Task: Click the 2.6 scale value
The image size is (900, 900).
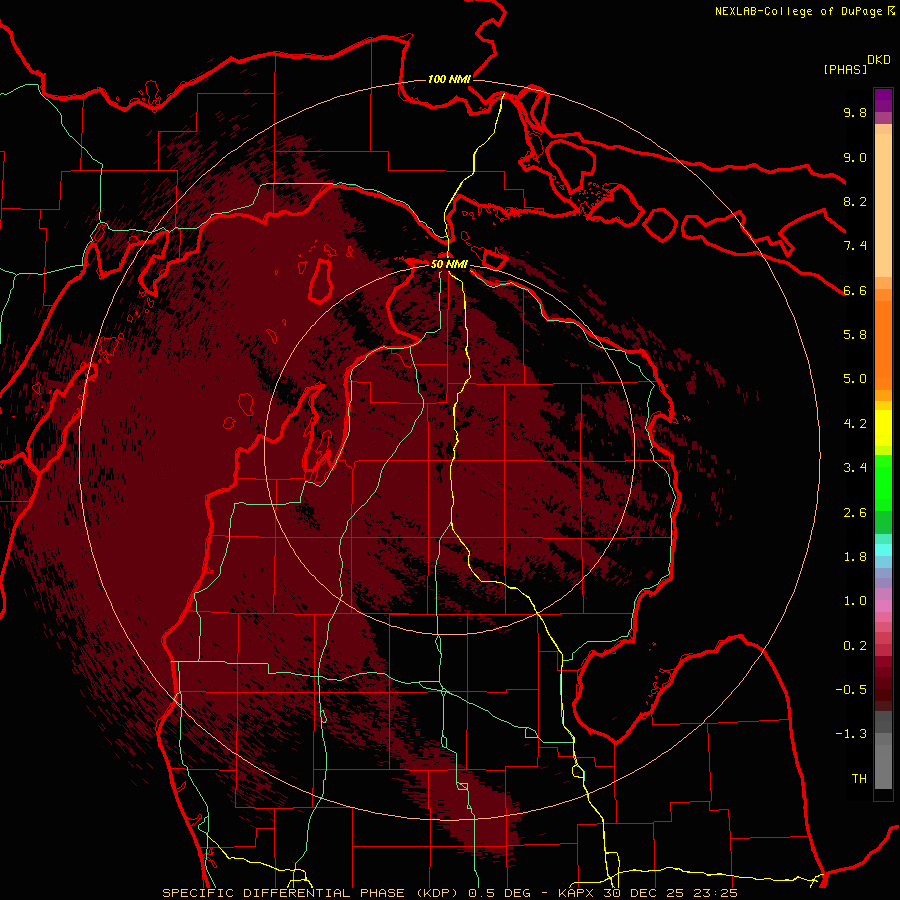Action: point(855,513)
